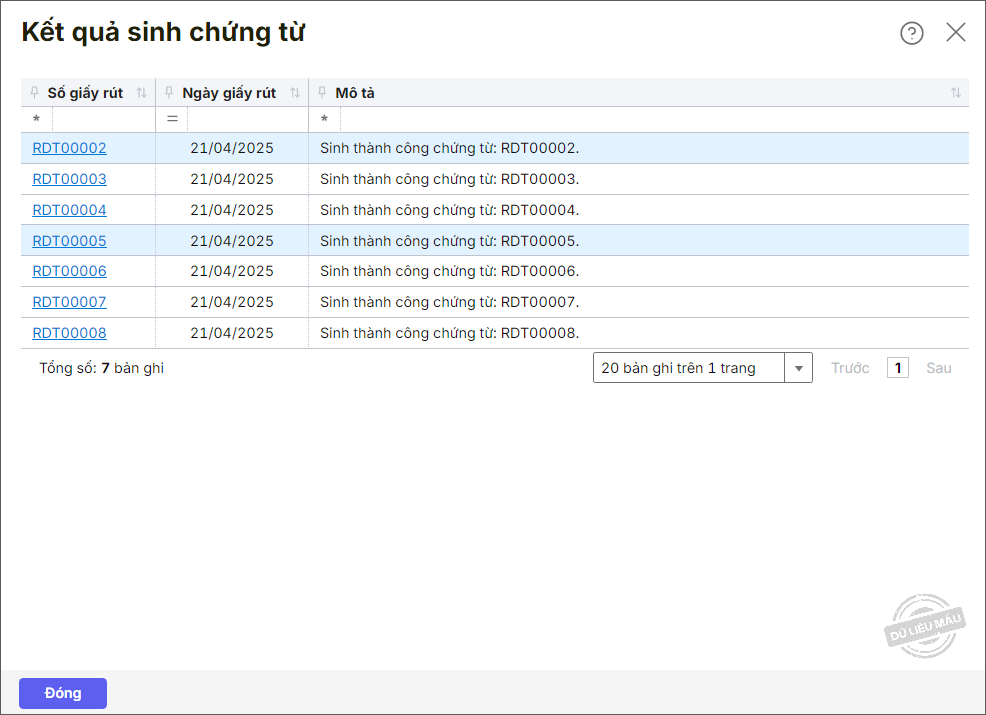The width and height of the screenshot is (986, 715).
Task: Expand the records per page dropdown
Action: pos(799,368)
